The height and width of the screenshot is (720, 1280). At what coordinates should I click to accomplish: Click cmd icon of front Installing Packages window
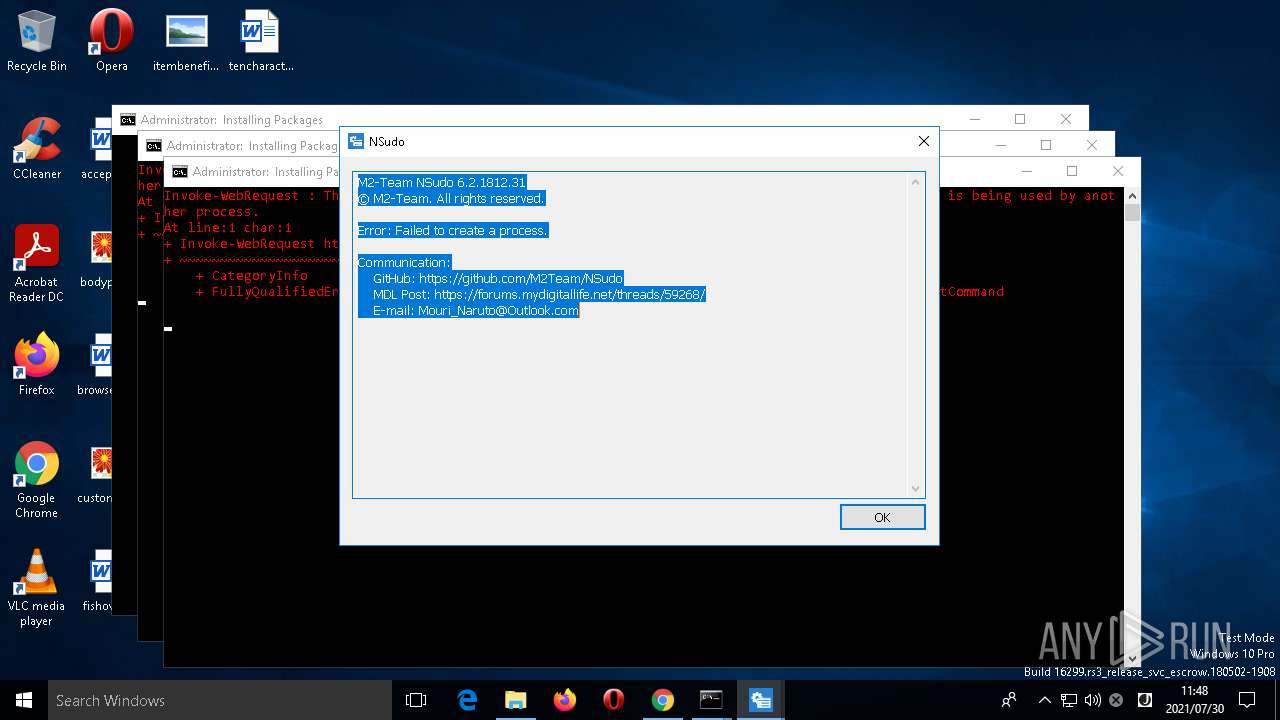pyautogui.click(x=180, y=171)
